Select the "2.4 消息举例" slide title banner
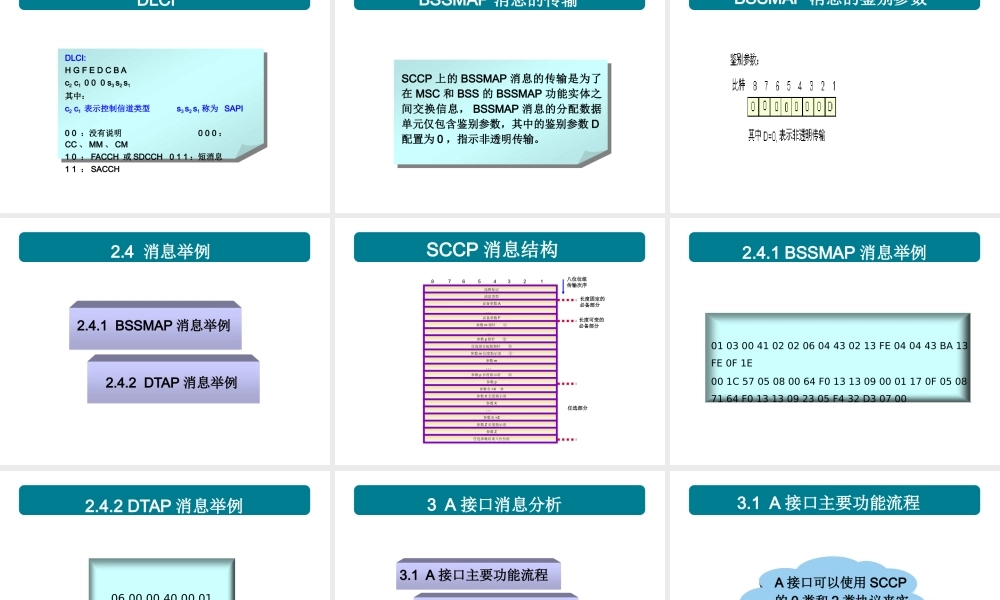Image resolution: width=1000 pixels, height=600 pixels. click(x=165, y=247)
